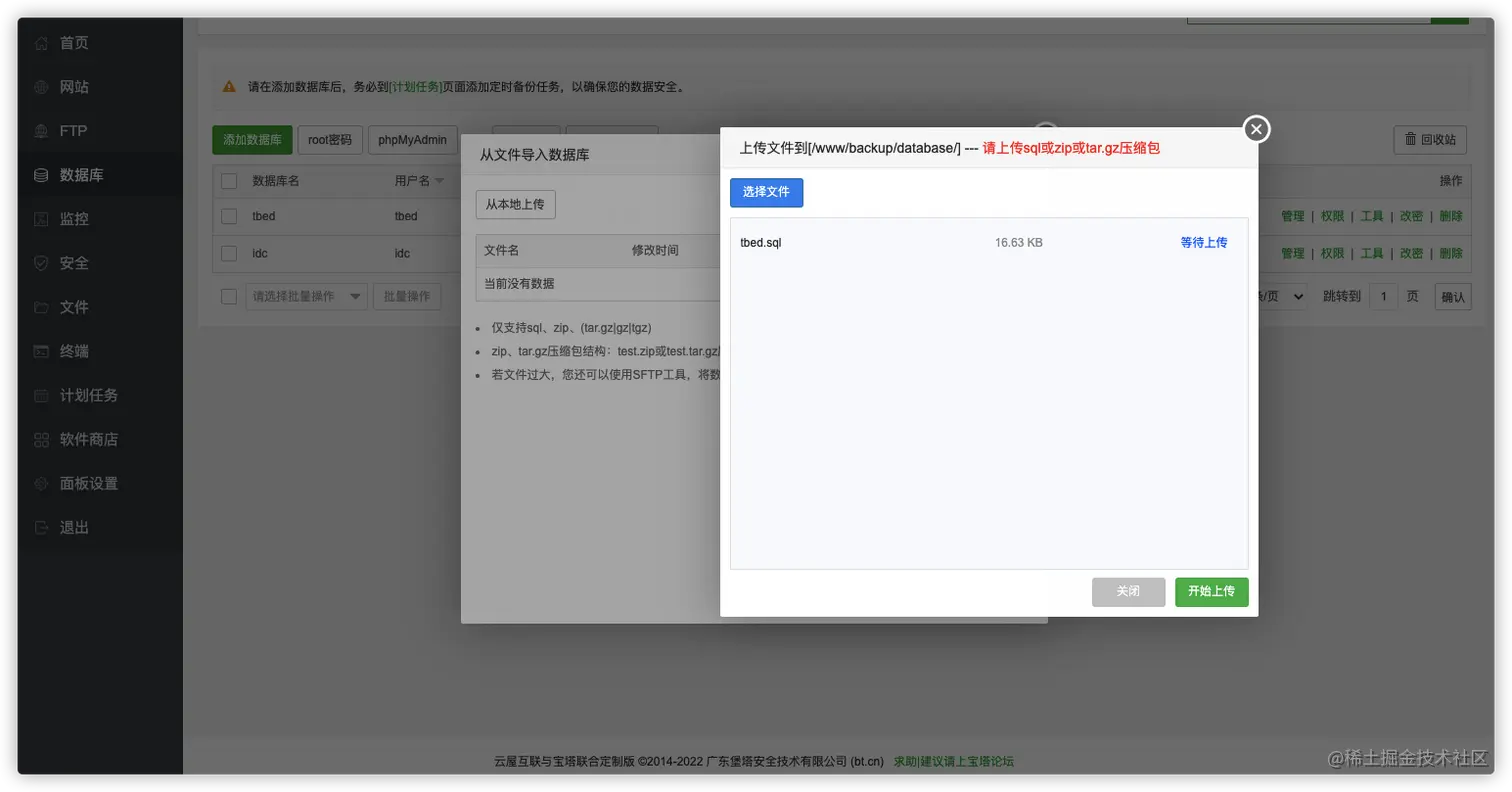Switch to the 从本地上传 tab
This screenshot has height=792, width=1512.
coord(518,204)
